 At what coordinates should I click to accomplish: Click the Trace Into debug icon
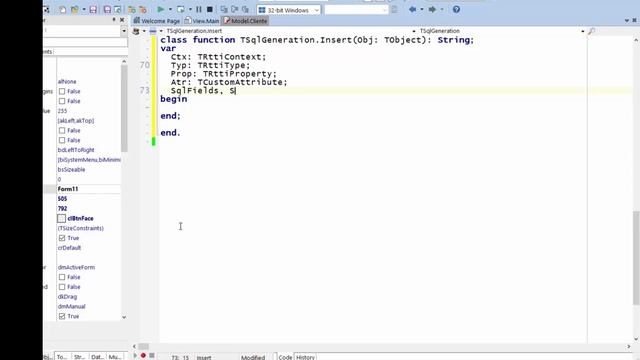click(235, 9)
